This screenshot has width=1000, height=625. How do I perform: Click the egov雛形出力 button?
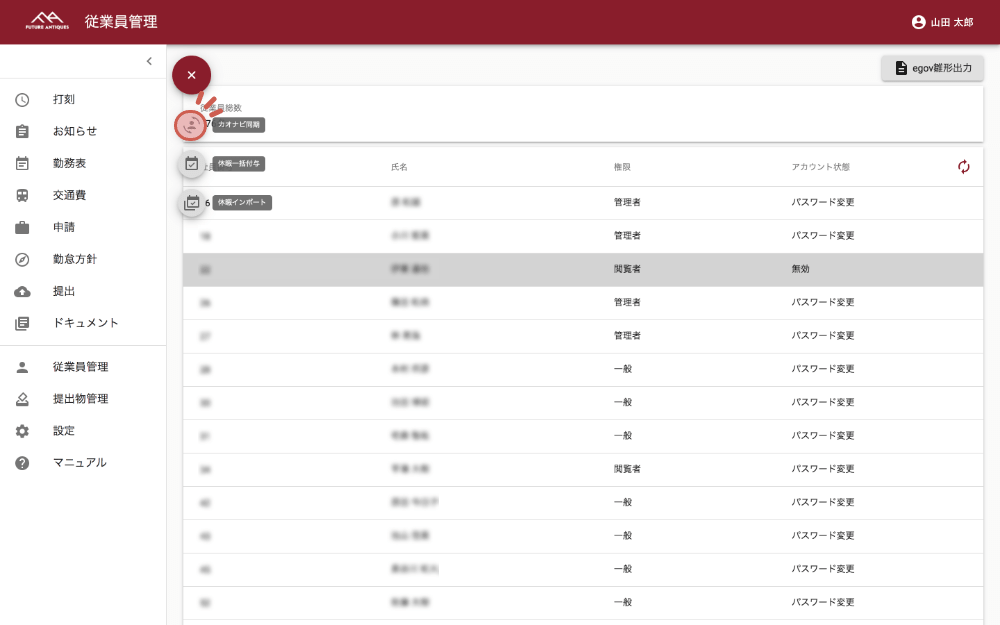pyautogui.click(x=932, y=68)
